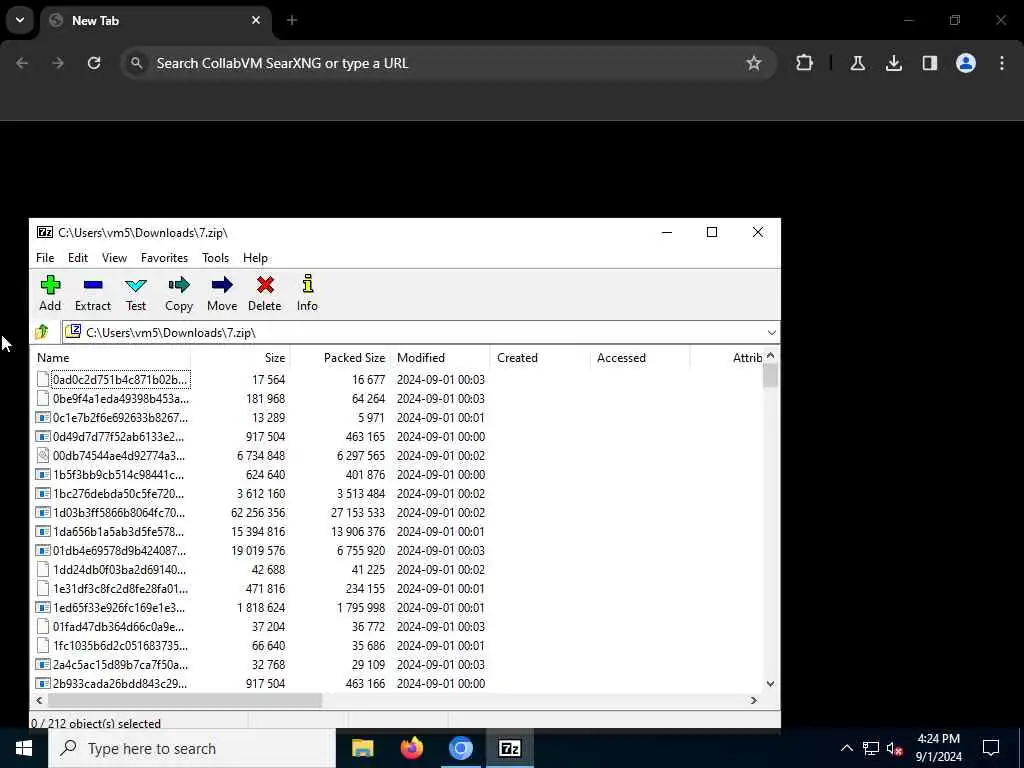Screen dimensions: 1024x768
Task: Open the View menu
Action: coord(114,258)
